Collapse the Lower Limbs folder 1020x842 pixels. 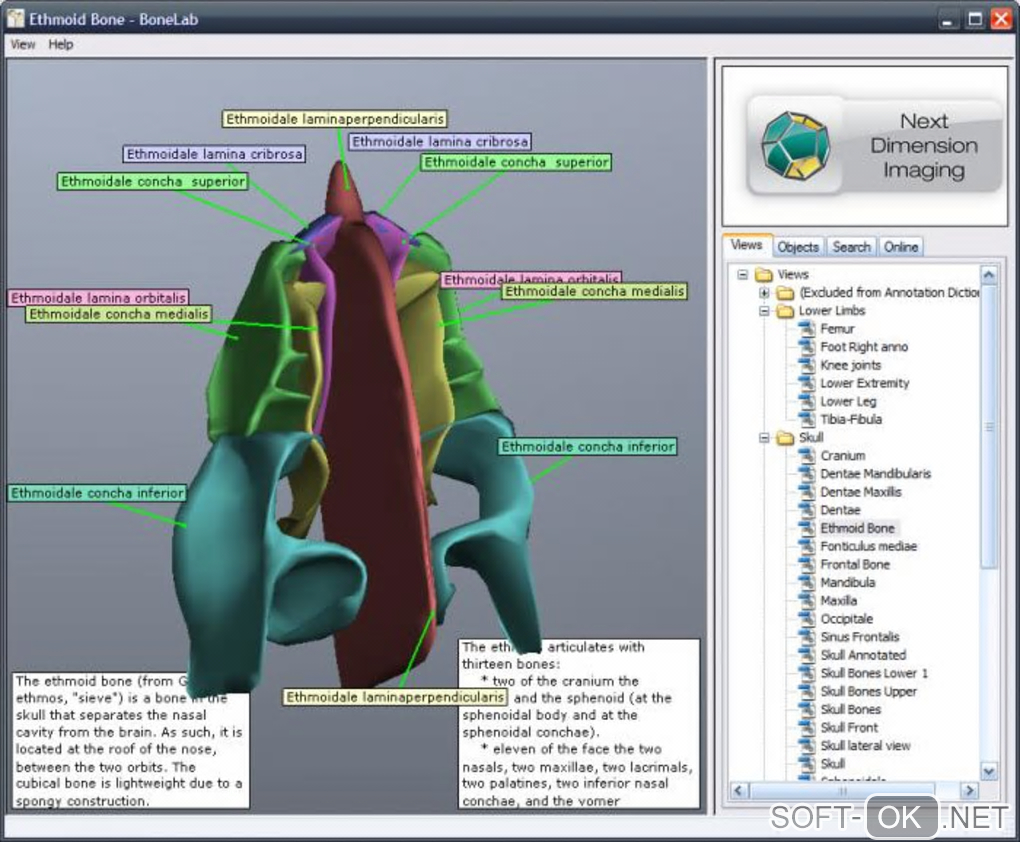(x=765, y=311)
